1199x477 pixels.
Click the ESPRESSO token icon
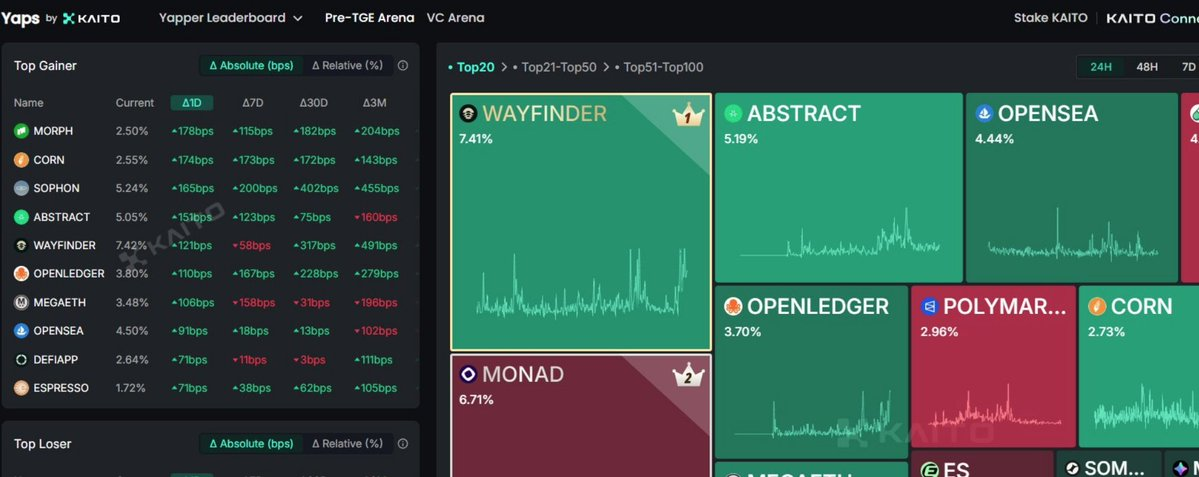(x=21, y=388)
